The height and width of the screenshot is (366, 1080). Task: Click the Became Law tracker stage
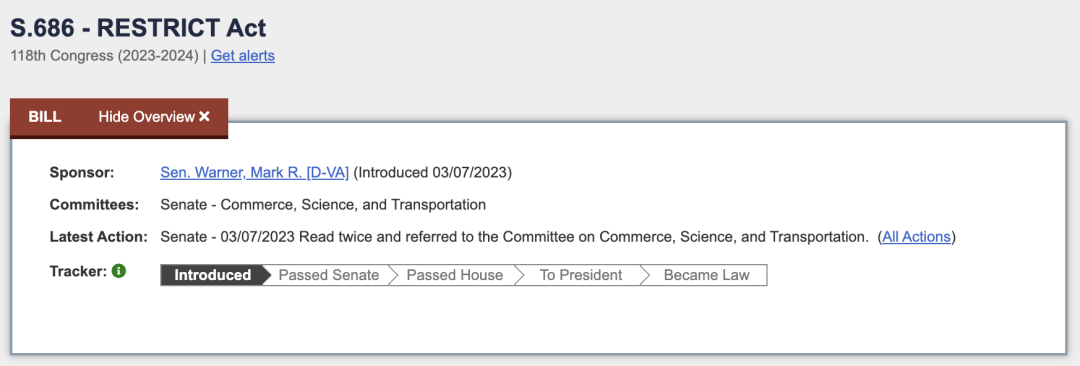[706, 275]
